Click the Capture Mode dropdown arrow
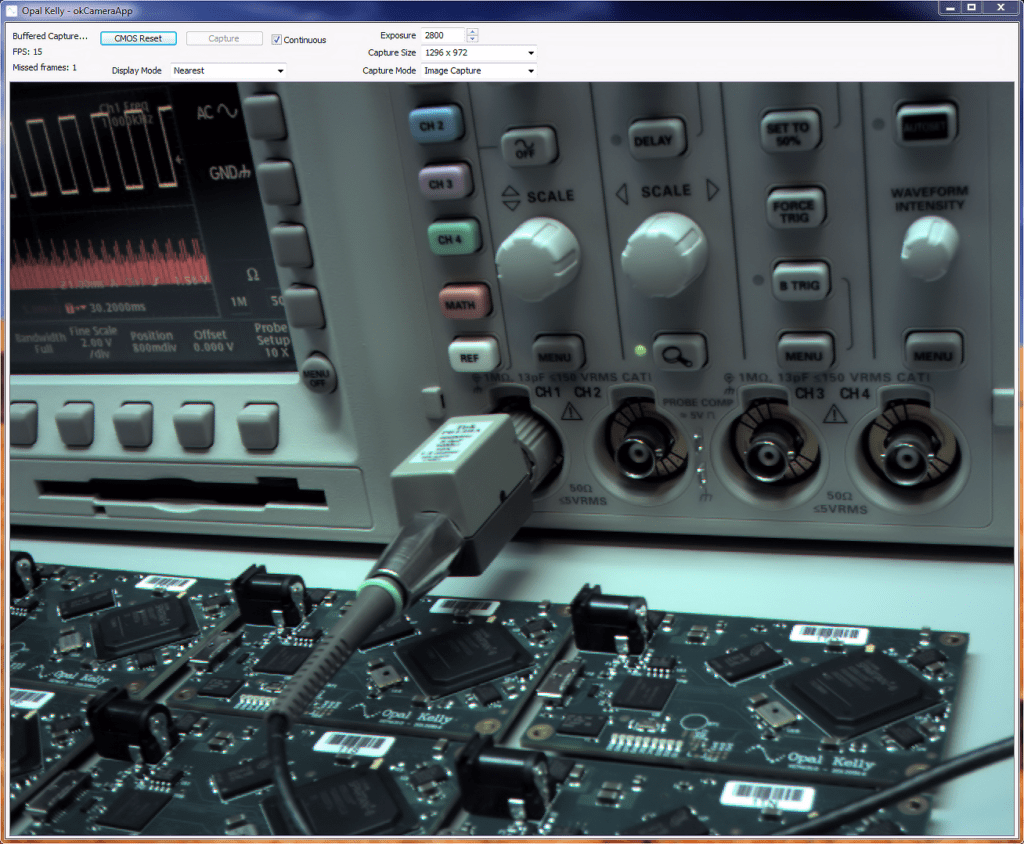1024x844 pixels. [x=531, y=70]
